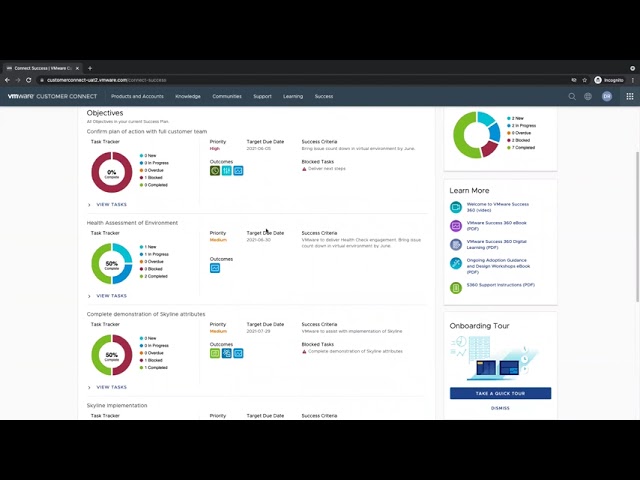Click the summary donut chart in sidebar
This screenshot has width=640, height=480.
[476, 135]
